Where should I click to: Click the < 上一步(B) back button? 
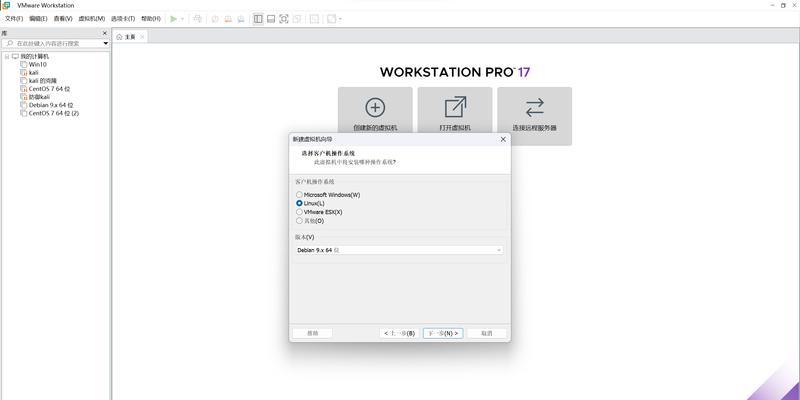tap(399, 333)
